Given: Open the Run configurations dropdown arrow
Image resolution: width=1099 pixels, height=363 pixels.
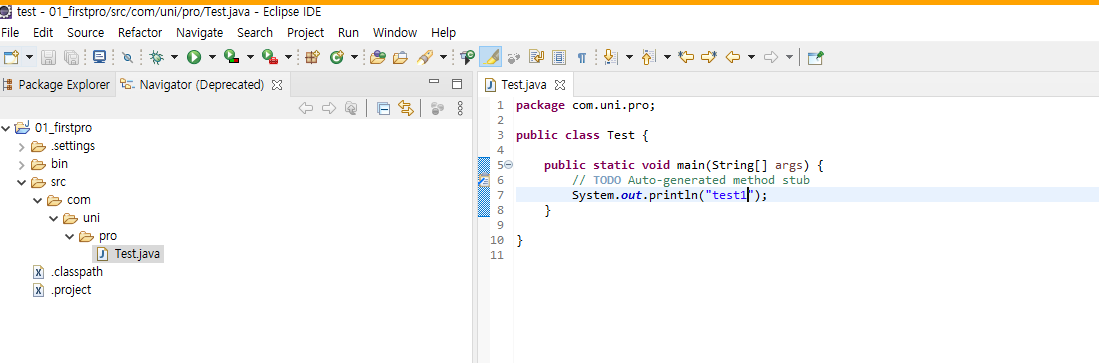Looking at the screenshot, I should click(x=212, y=57).
